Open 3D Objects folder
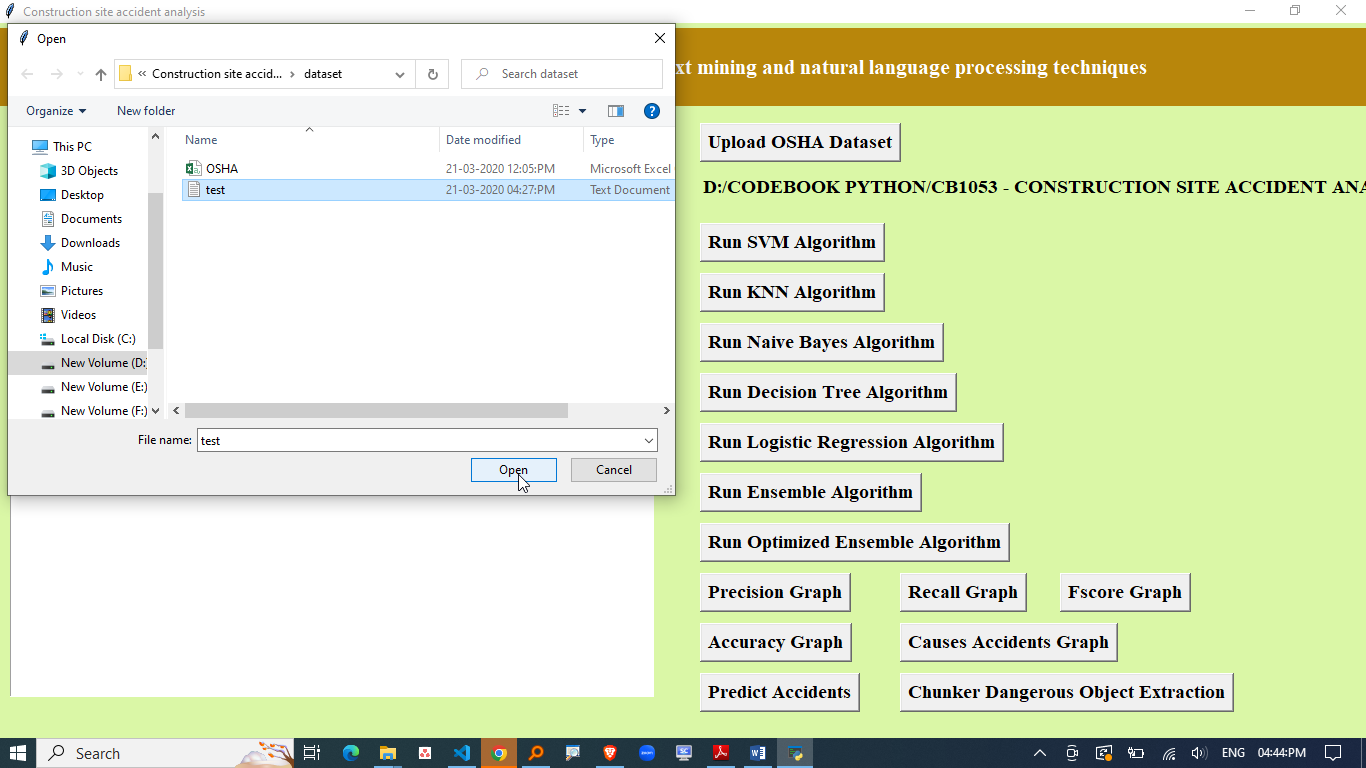The width and height of the screenshot is (1366, 768). tap(89, 171)
